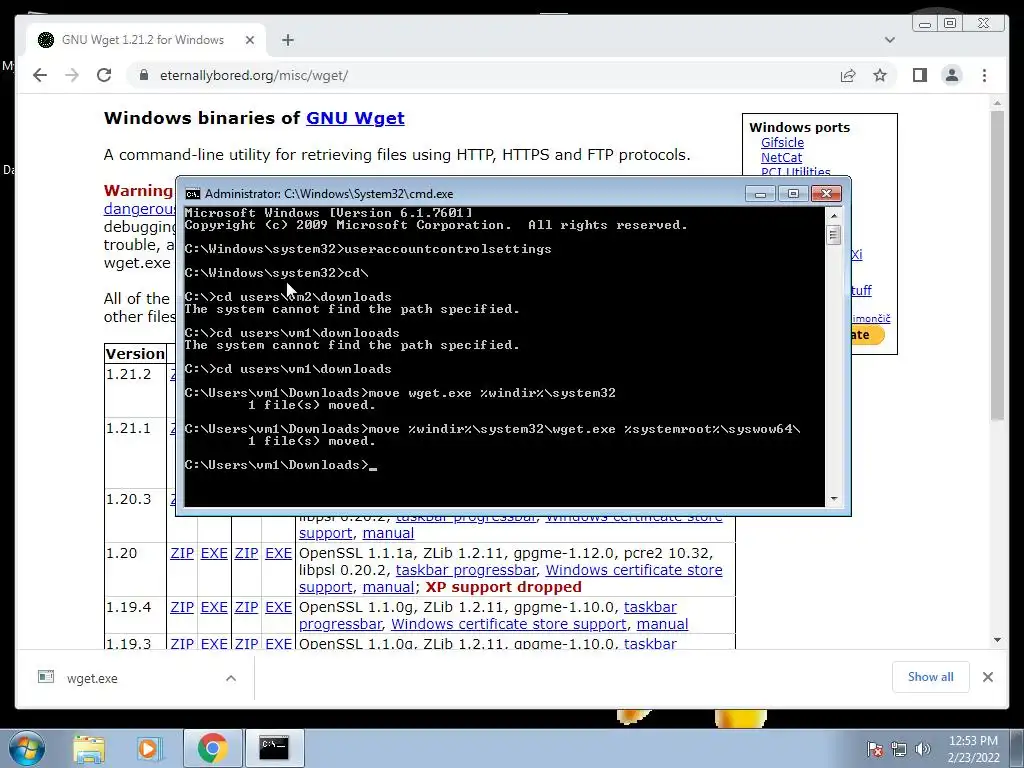Select the GNU Wget 1.21.2 tab
The image size is (1024, 768).
click(146, 40)
